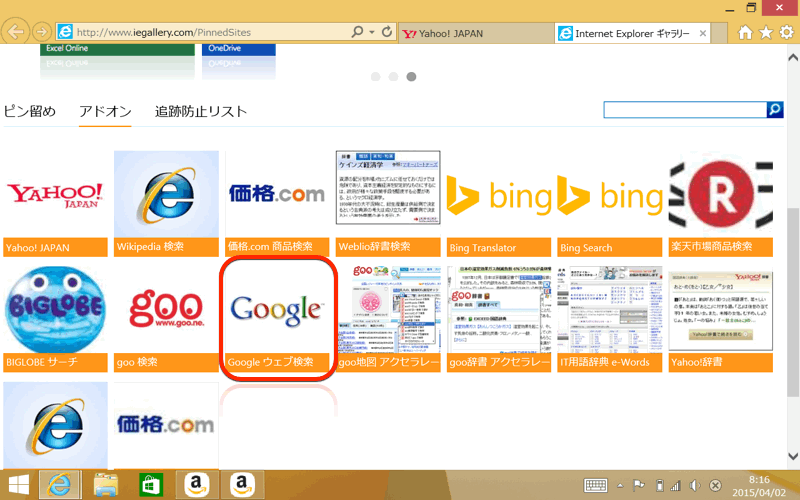Open Windows Store from the taskbar

[x=151, y=485]
